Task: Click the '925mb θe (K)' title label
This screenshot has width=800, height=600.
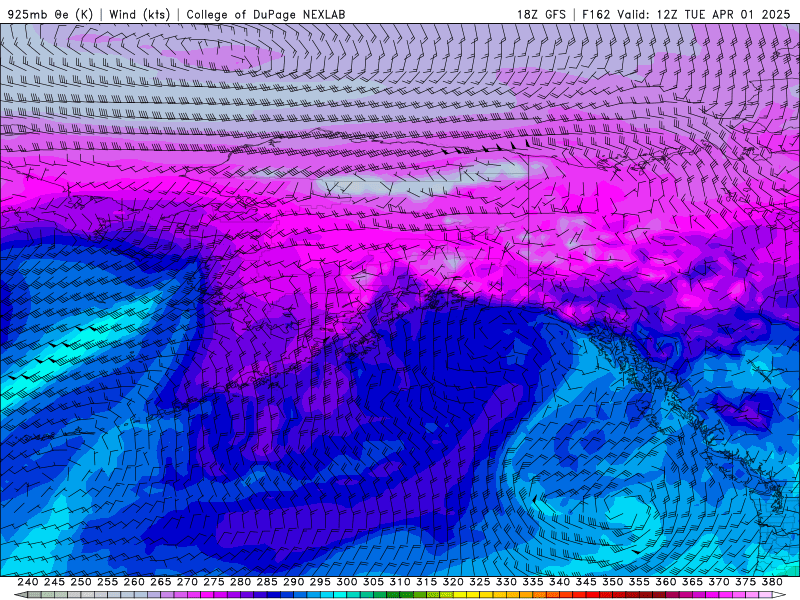Action: pos(50,14)
